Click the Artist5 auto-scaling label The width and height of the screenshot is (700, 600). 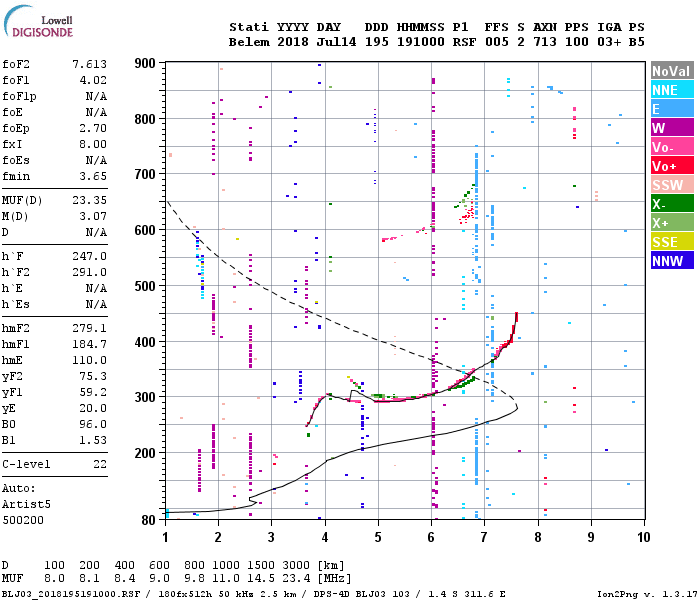click(26, 504)
